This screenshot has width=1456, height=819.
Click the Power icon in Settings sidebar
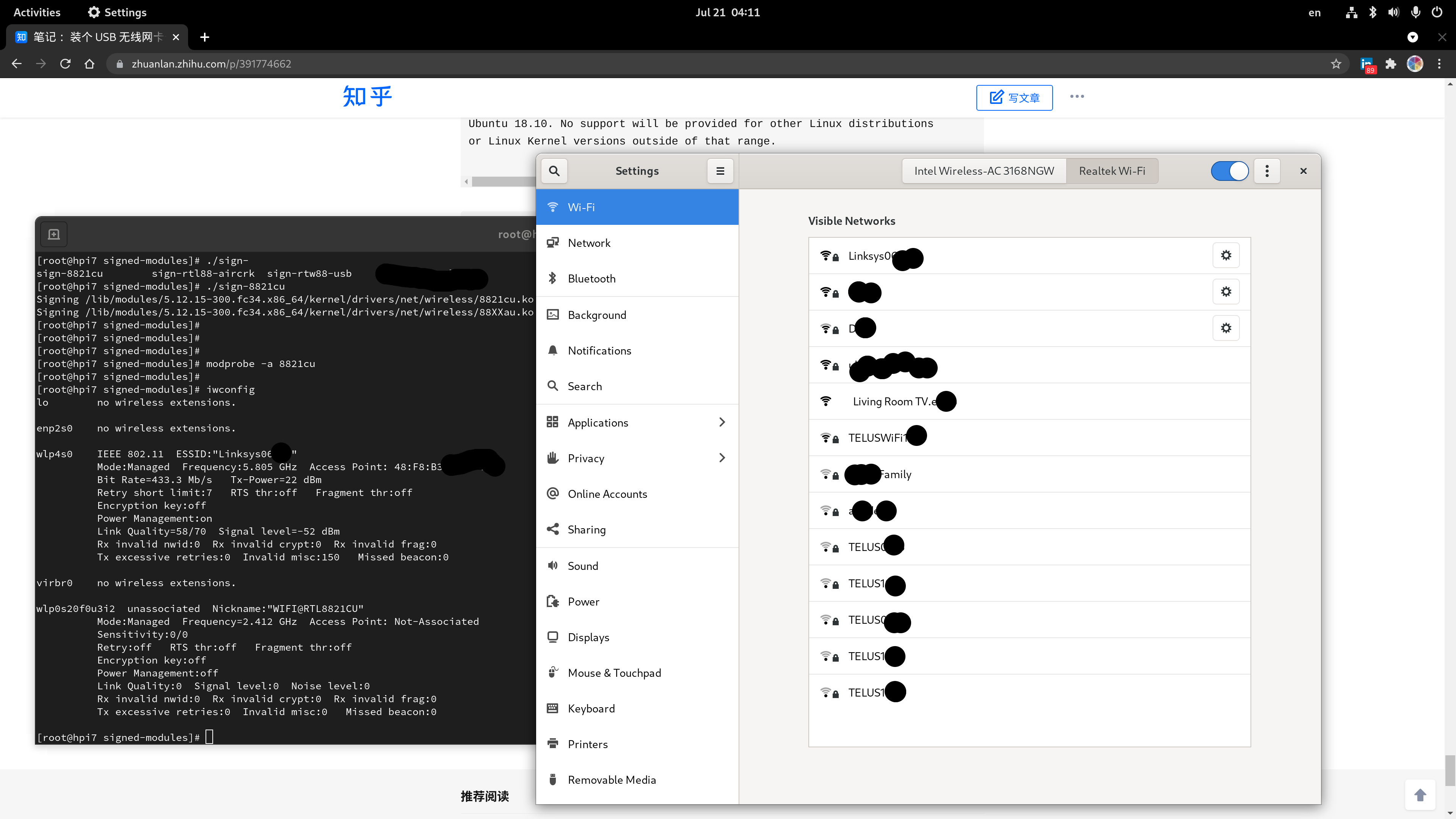(x=553, y=601)
